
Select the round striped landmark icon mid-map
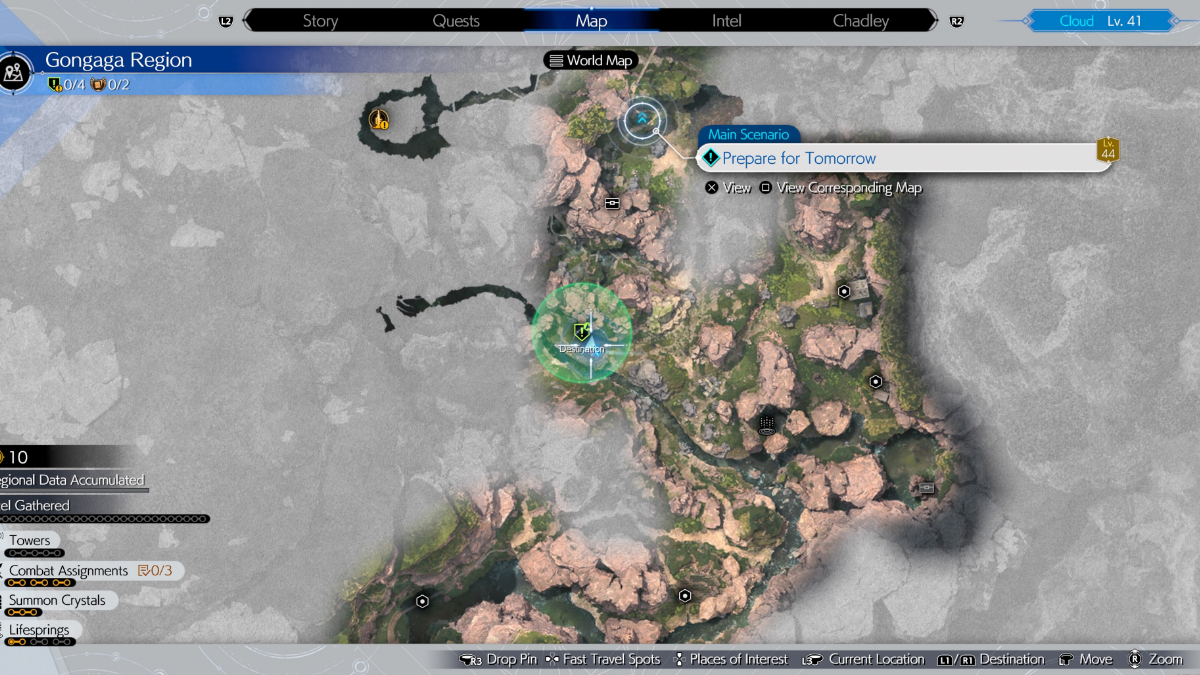(x=767, y=424)
